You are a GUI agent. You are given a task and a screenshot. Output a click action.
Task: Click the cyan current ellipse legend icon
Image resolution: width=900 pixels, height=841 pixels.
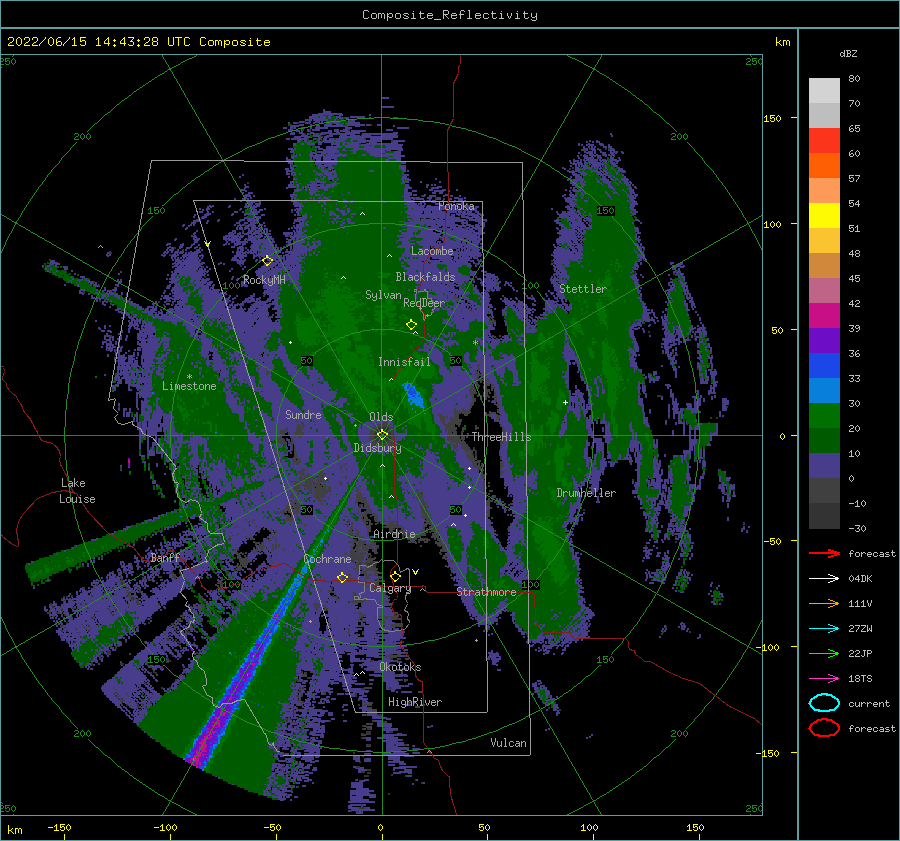coord(824,703)
